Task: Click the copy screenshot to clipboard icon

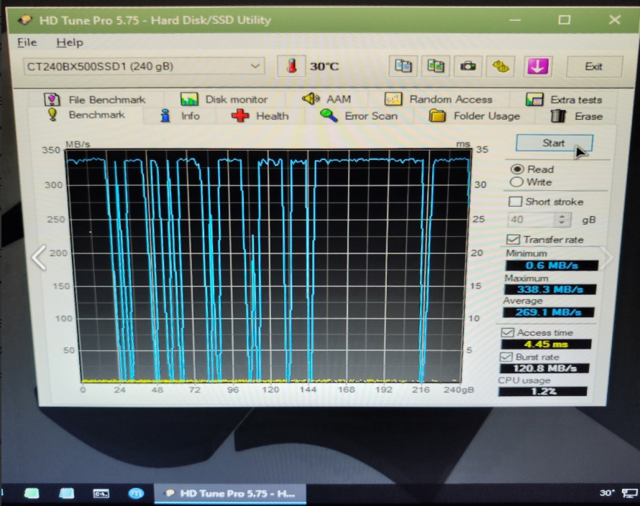Action: pos(435,66)
